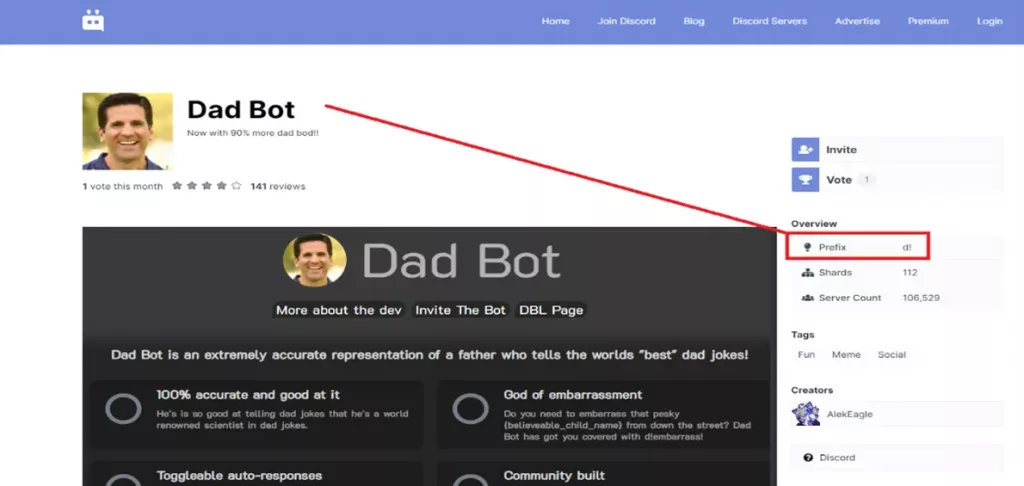Viewport: 1024px width, 486px height.
Task: Click the Overview section heading
Action: [814, 223]
